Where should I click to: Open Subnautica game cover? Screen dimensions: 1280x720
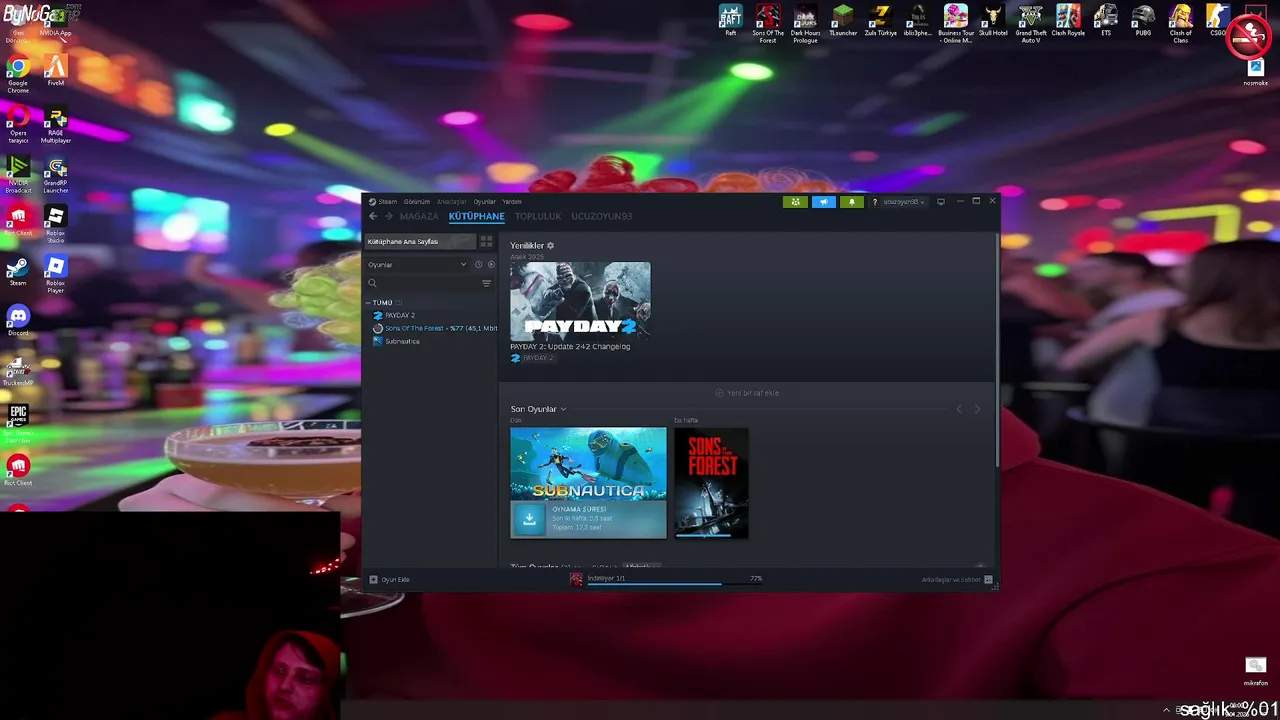click(x=588, y=464)
